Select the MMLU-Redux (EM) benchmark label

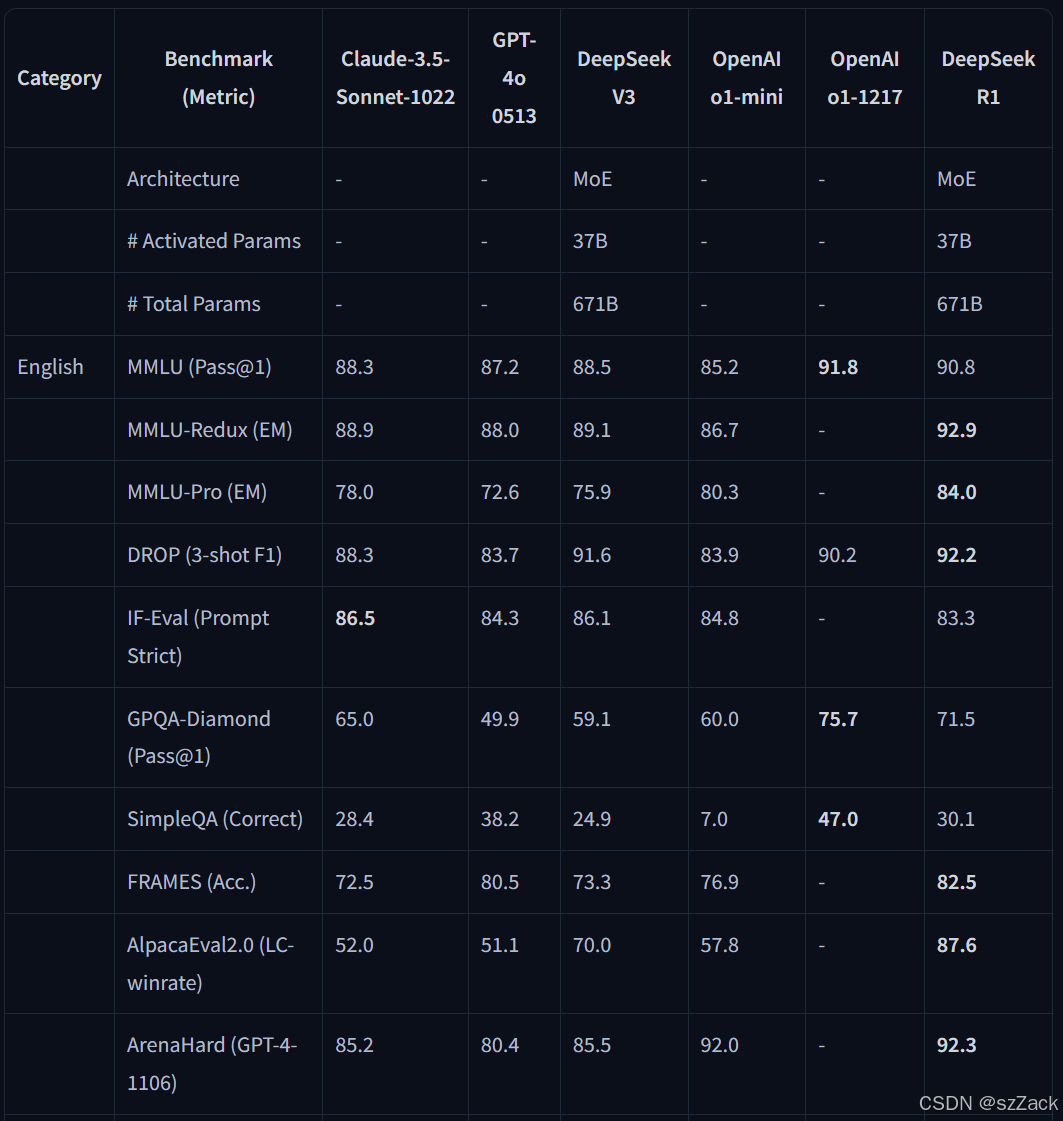click(x=209, y=430)
